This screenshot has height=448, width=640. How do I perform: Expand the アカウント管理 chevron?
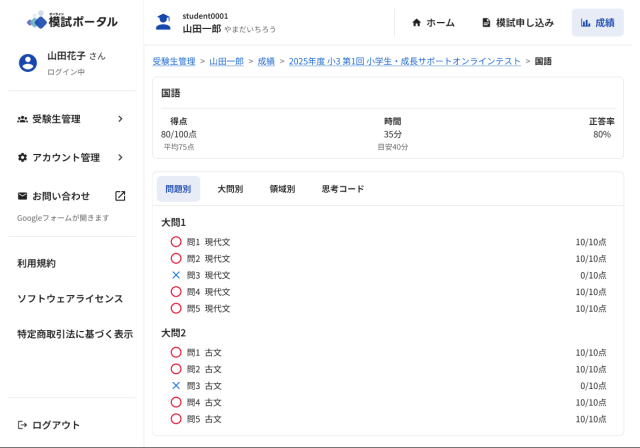(120, 157)
